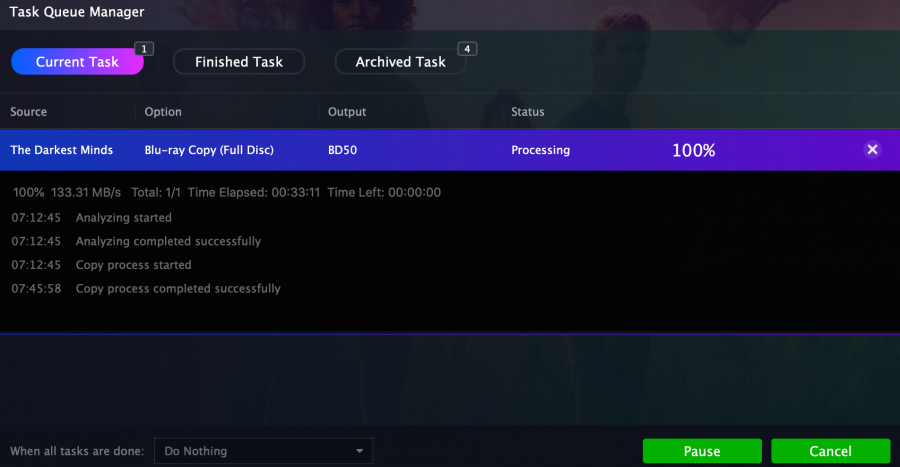This screenshot has height=467, width=900.
Task: Click the Blu-ray Copy (Full Disc) option cell
Action: tap(209, 150)
